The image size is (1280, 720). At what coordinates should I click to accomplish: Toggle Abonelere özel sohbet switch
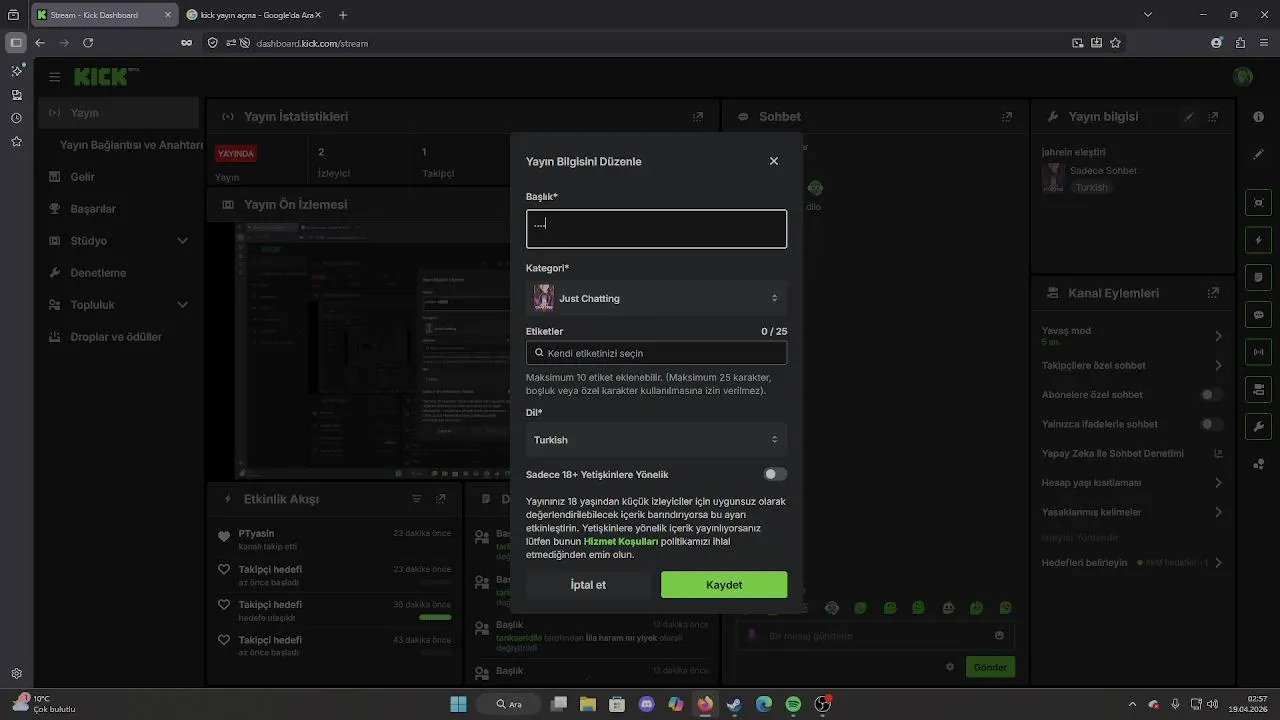coord(1211,395)
